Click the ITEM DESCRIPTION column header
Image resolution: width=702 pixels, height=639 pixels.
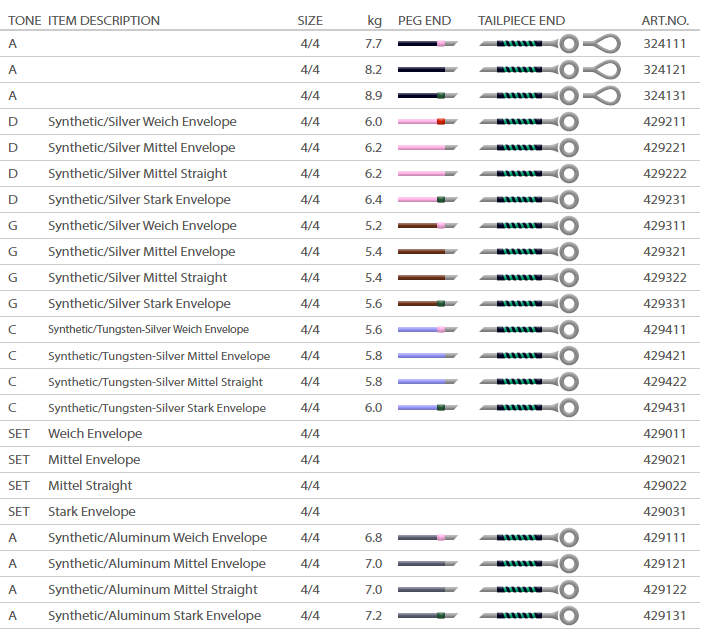point(104,20)
